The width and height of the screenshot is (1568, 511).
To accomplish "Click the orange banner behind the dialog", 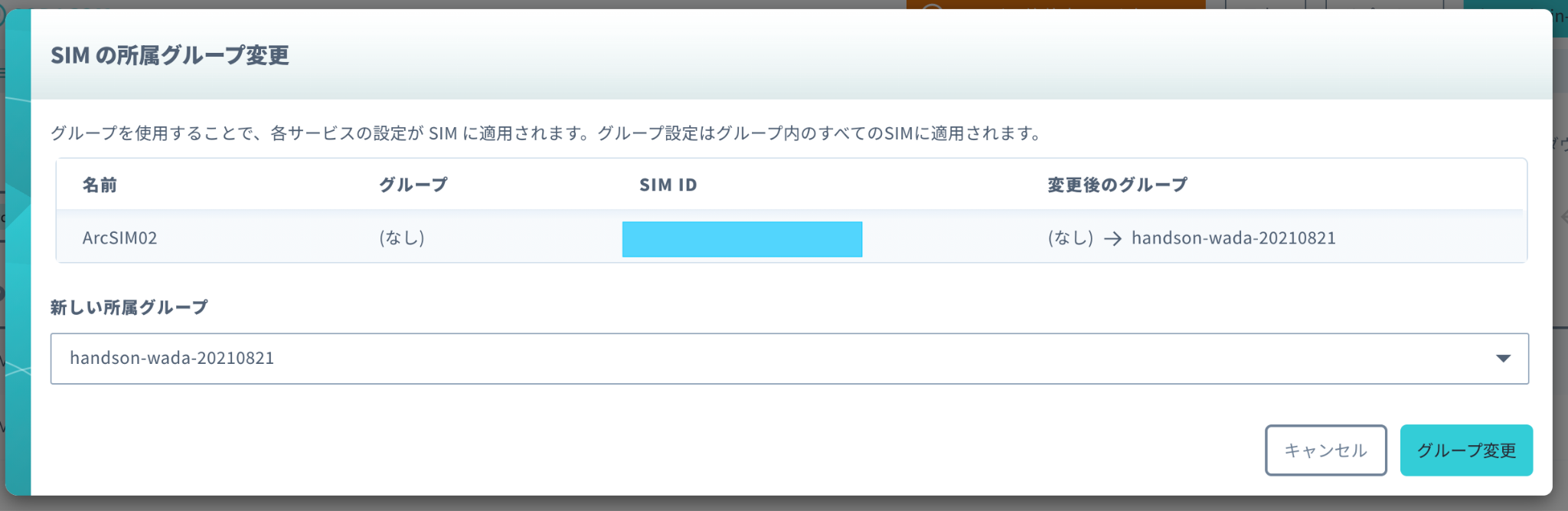I will (1056, 5).
